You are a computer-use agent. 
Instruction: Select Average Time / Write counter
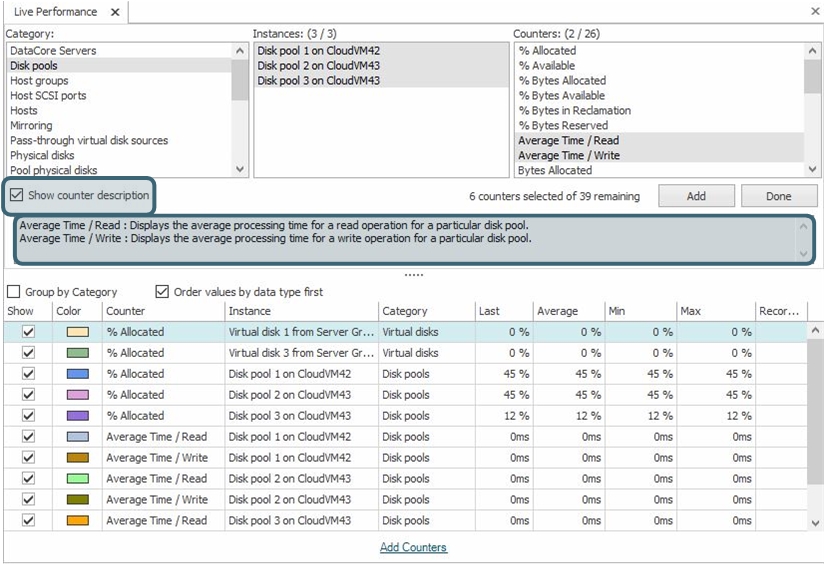click(568, 156)
